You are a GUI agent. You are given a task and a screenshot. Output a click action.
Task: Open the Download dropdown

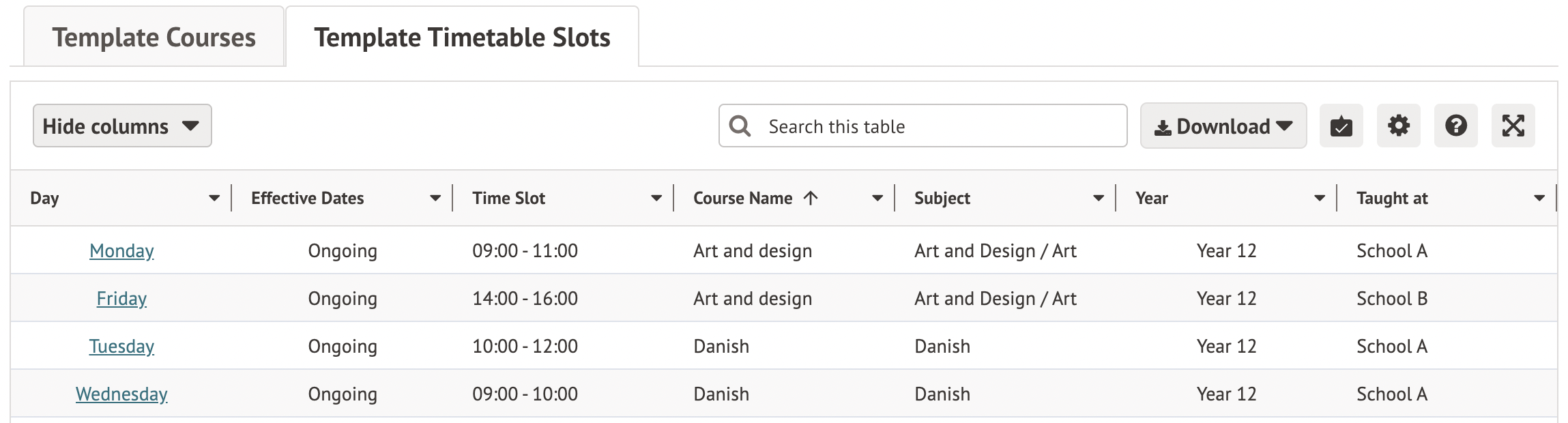tap(1223, 126)
